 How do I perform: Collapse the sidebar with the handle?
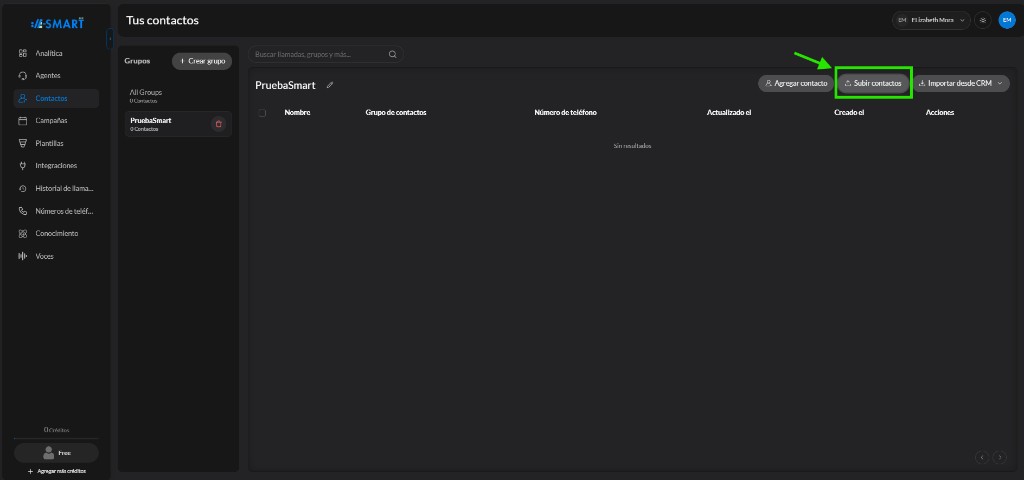tap(110, 39)
